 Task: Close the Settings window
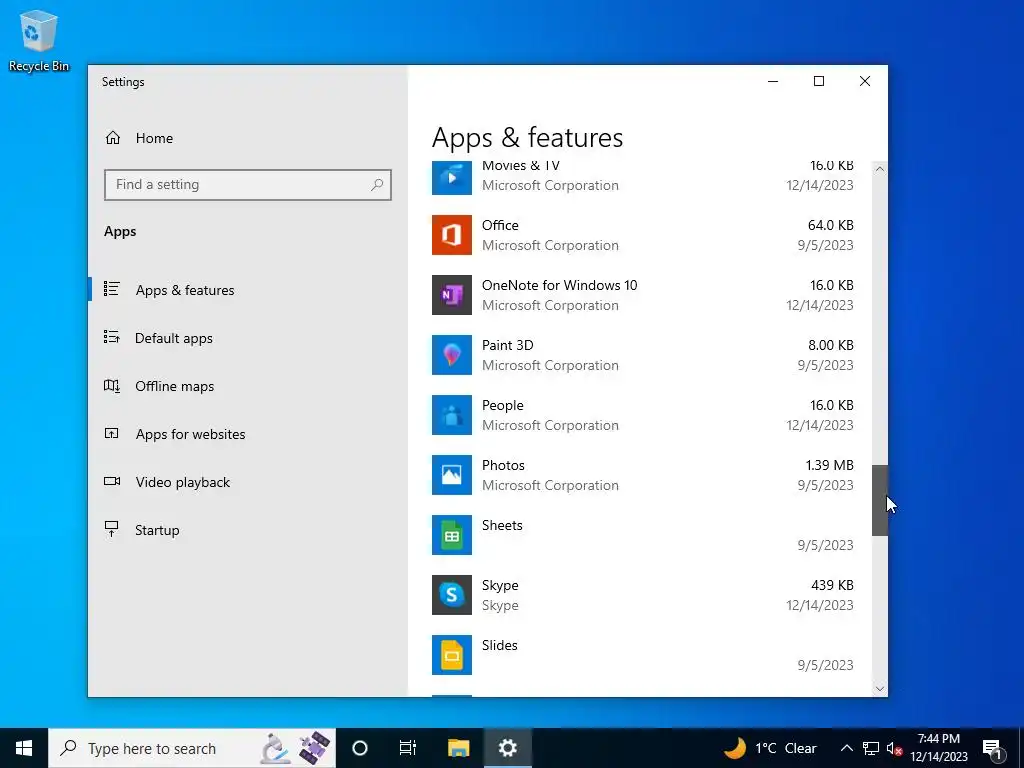(x=865, y=82)
